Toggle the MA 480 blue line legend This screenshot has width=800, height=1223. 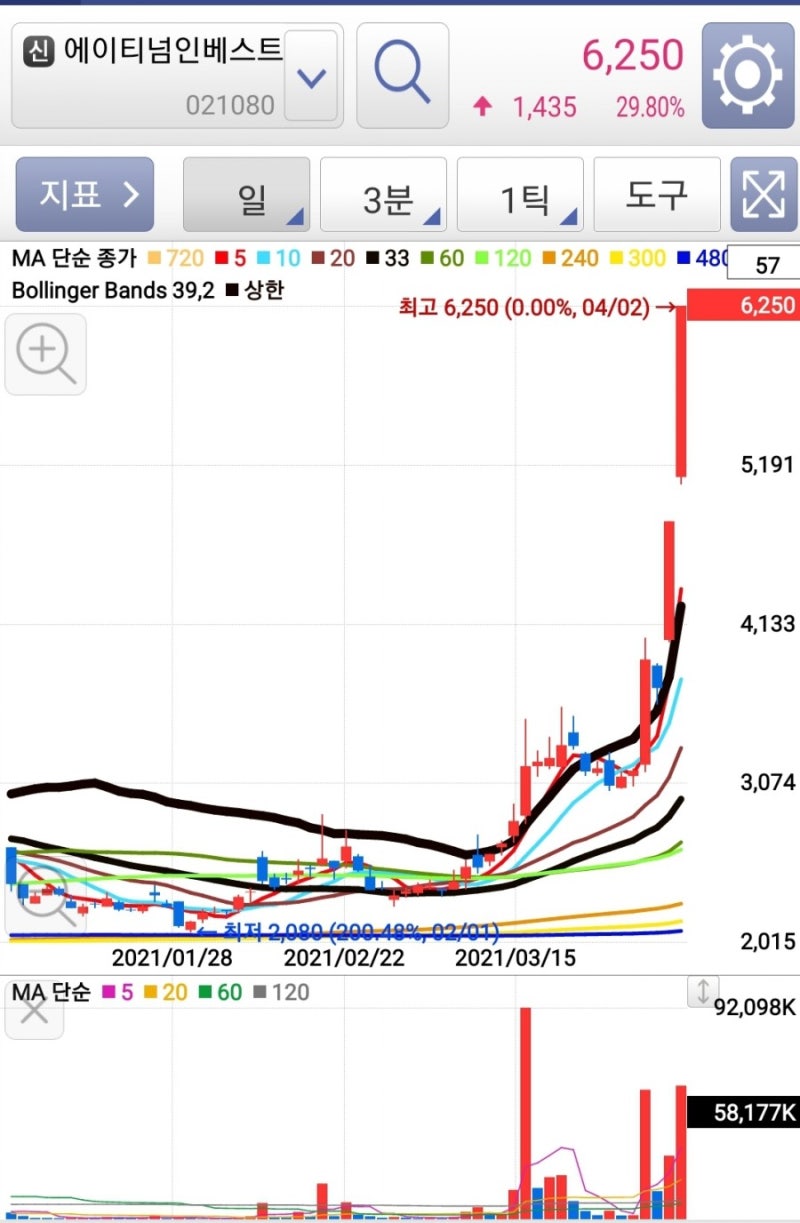(703, 258)
